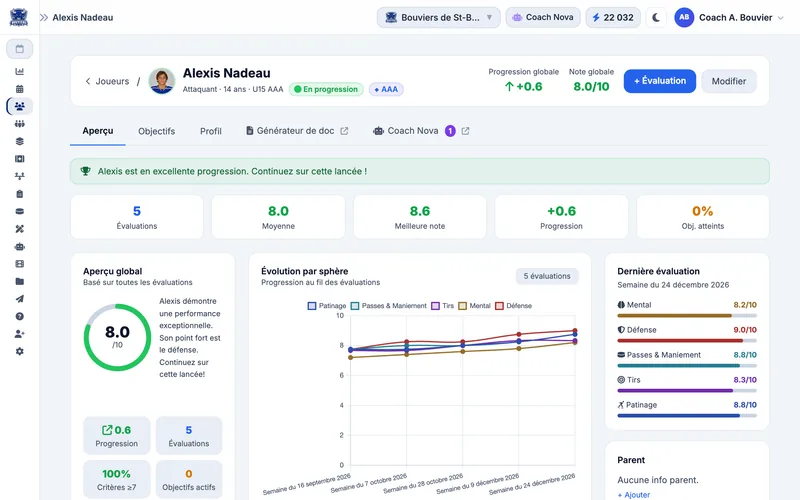Open the players group icon in sidebar

click(19, 106)
